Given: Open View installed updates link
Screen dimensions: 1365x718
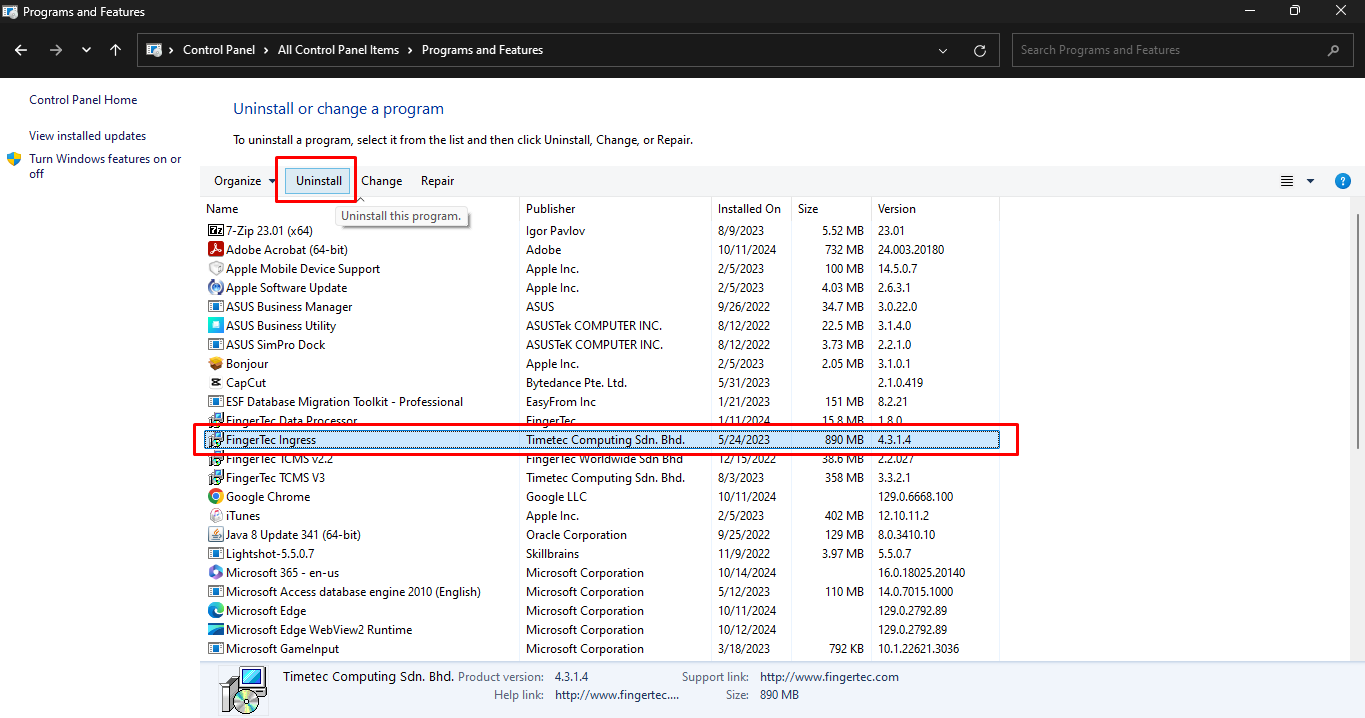Looking at the screenshot, I should coord(87,136).
